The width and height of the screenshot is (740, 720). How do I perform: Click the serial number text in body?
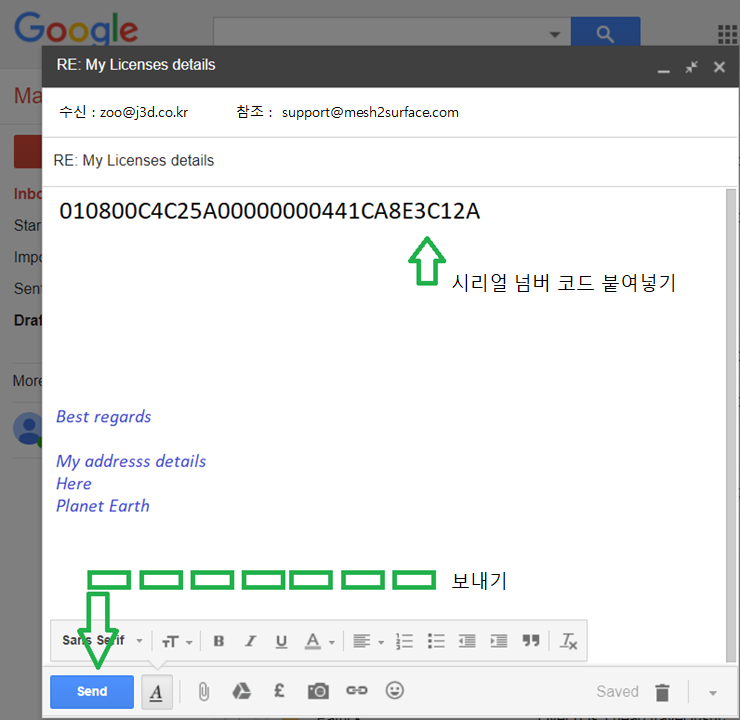click(269, 211)
